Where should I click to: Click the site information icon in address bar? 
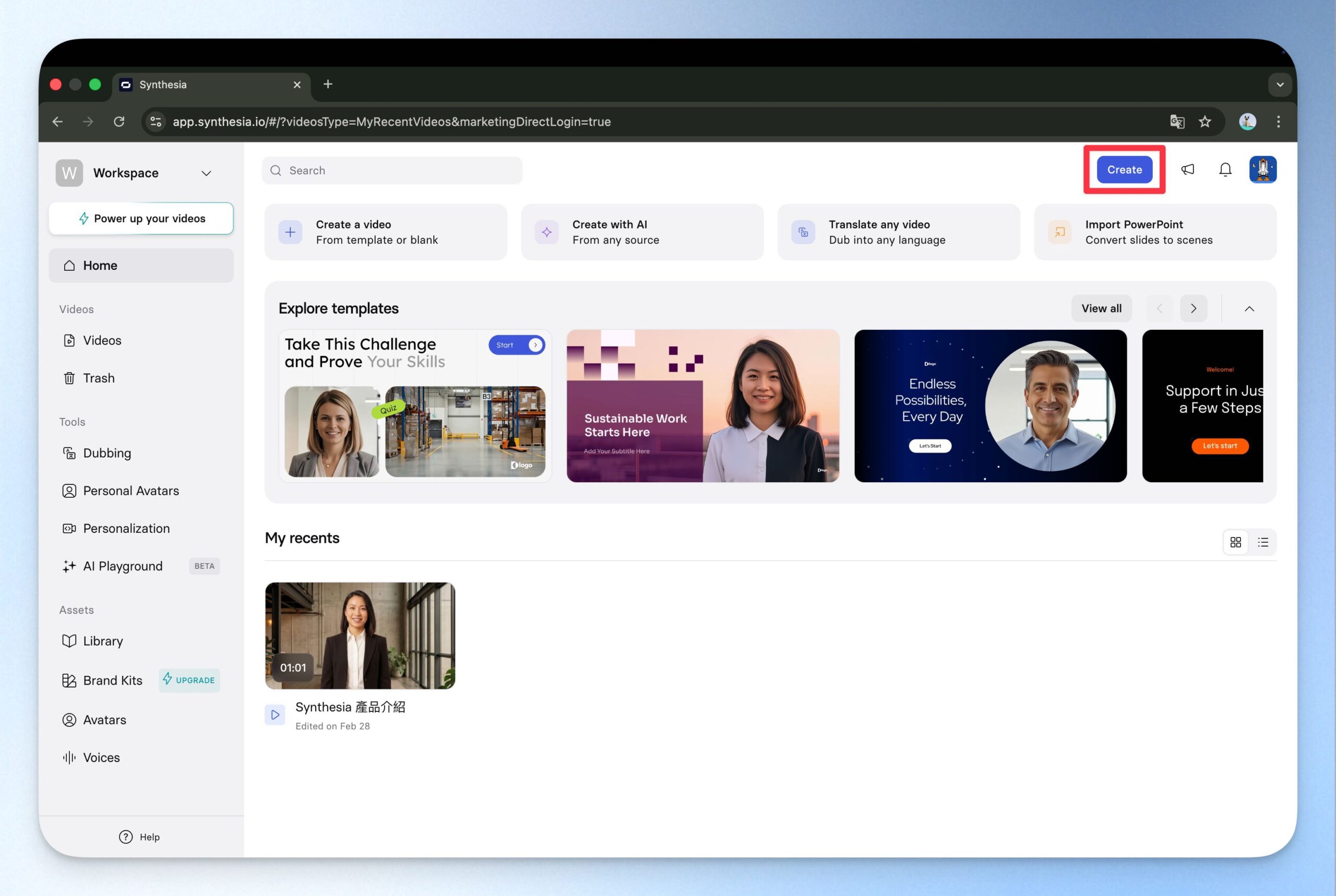click(156, 122)
